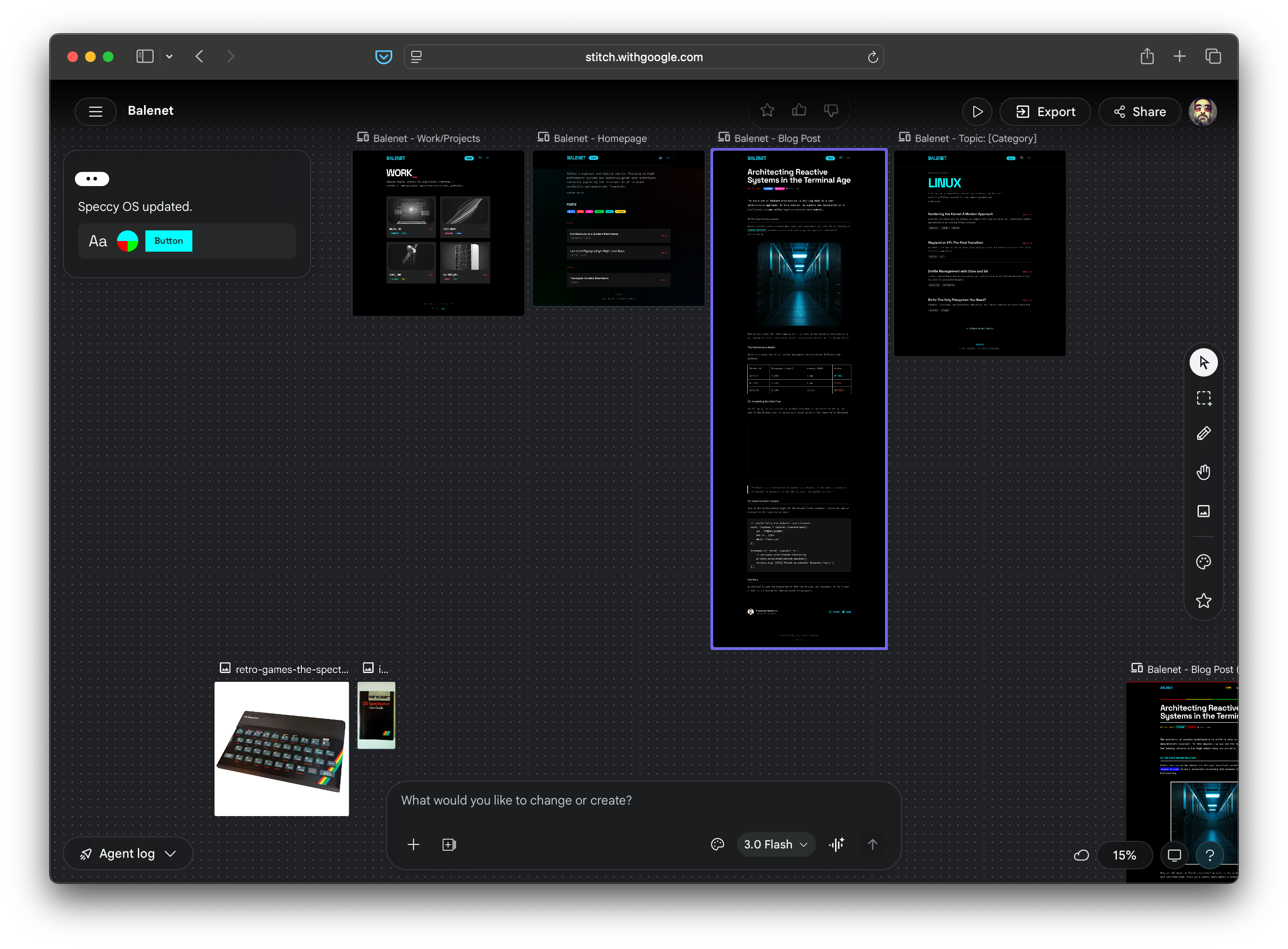Select the cursor tool in the right toolbar

(1204, 362)
